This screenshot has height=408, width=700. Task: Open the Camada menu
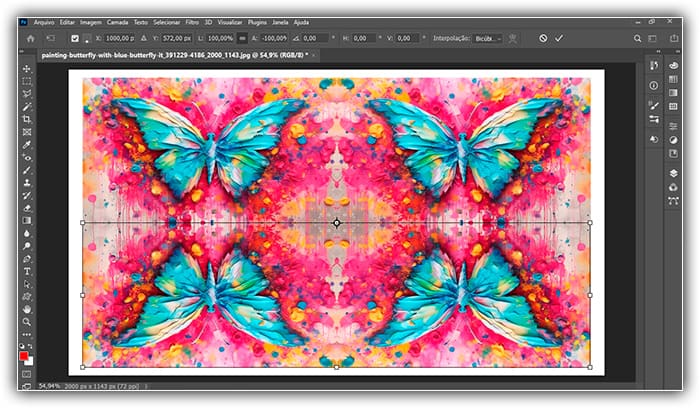click(118, 20)
